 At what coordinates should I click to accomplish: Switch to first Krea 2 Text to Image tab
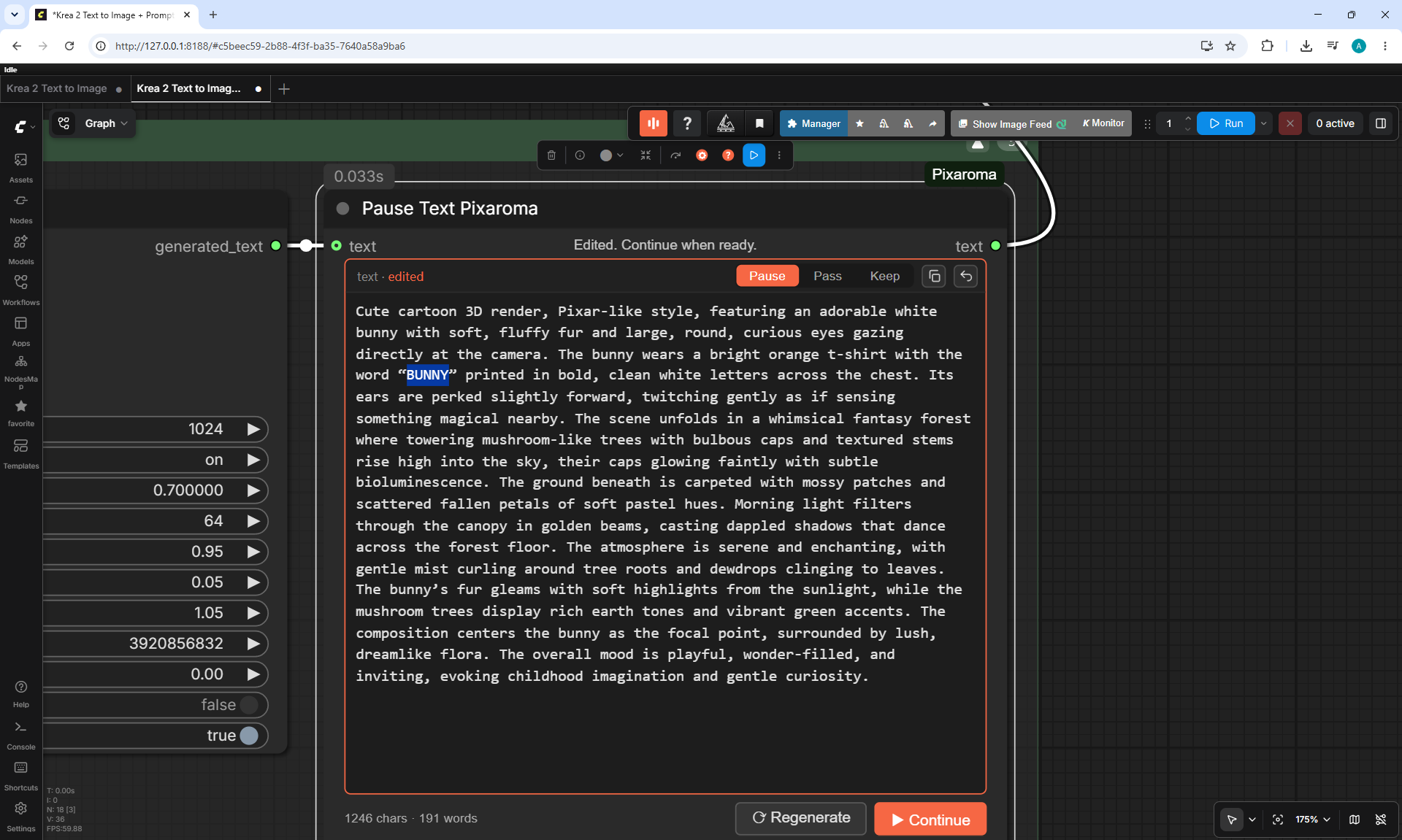[x=57, y=88]
